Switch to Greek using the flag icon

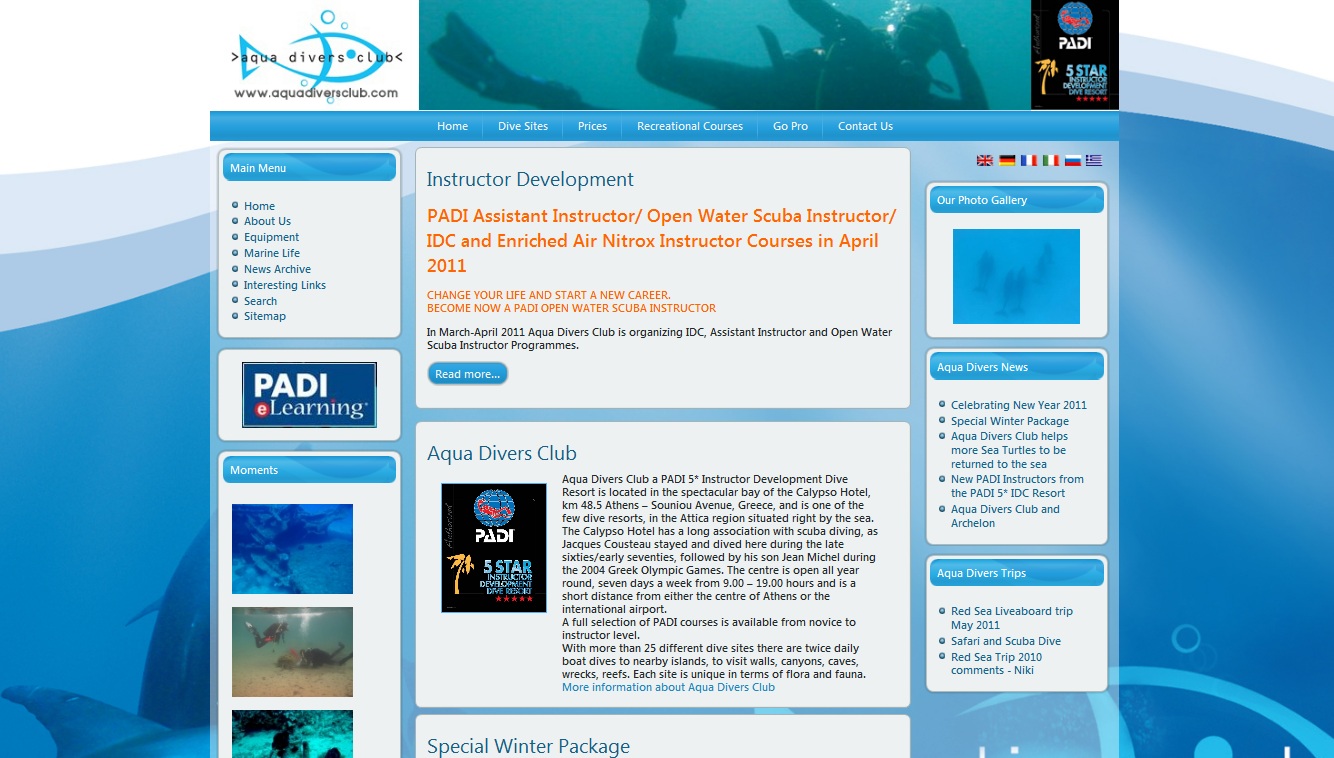1094,159
